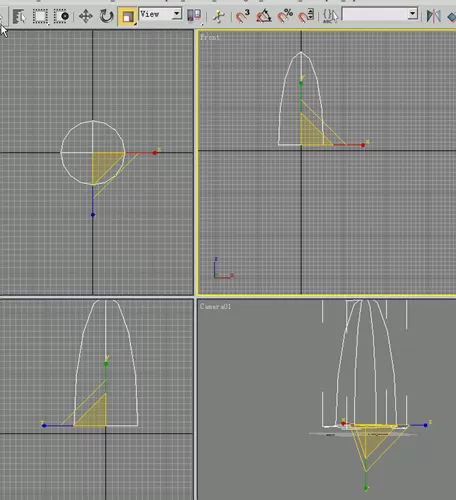Toggle the Percent Snap magnet
Image resolution: width=456 pixels, height=500 pixels.
(285, 16)
